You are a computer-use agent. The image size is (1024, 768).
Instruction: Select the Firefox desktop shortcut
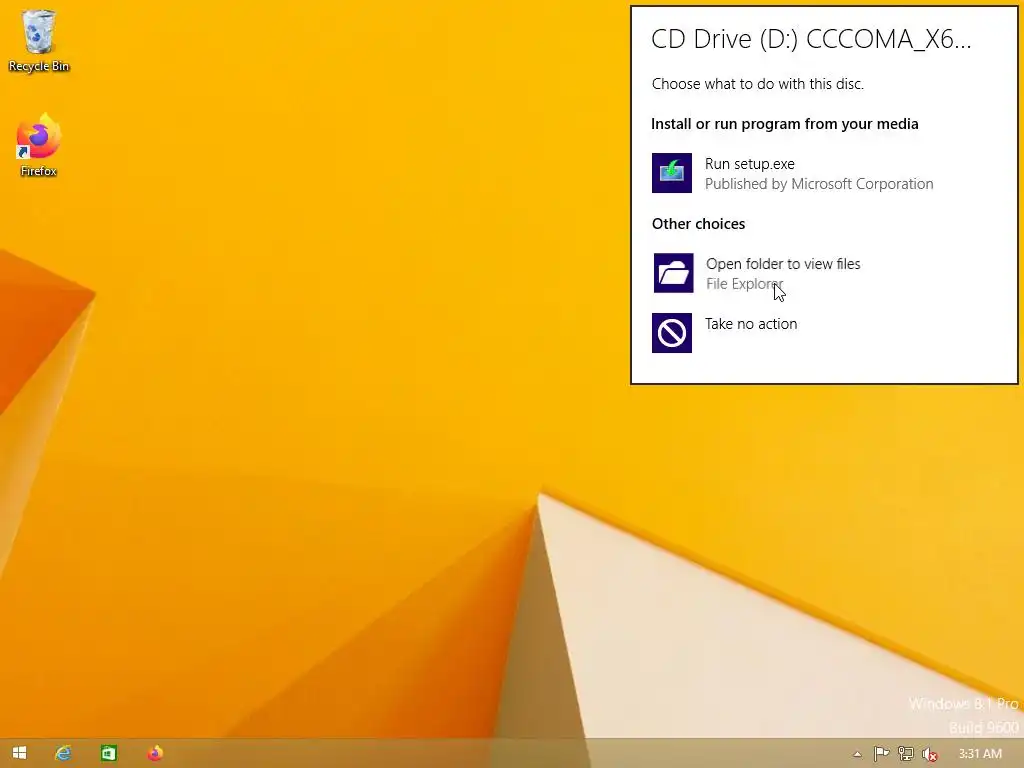coord(39,145)
